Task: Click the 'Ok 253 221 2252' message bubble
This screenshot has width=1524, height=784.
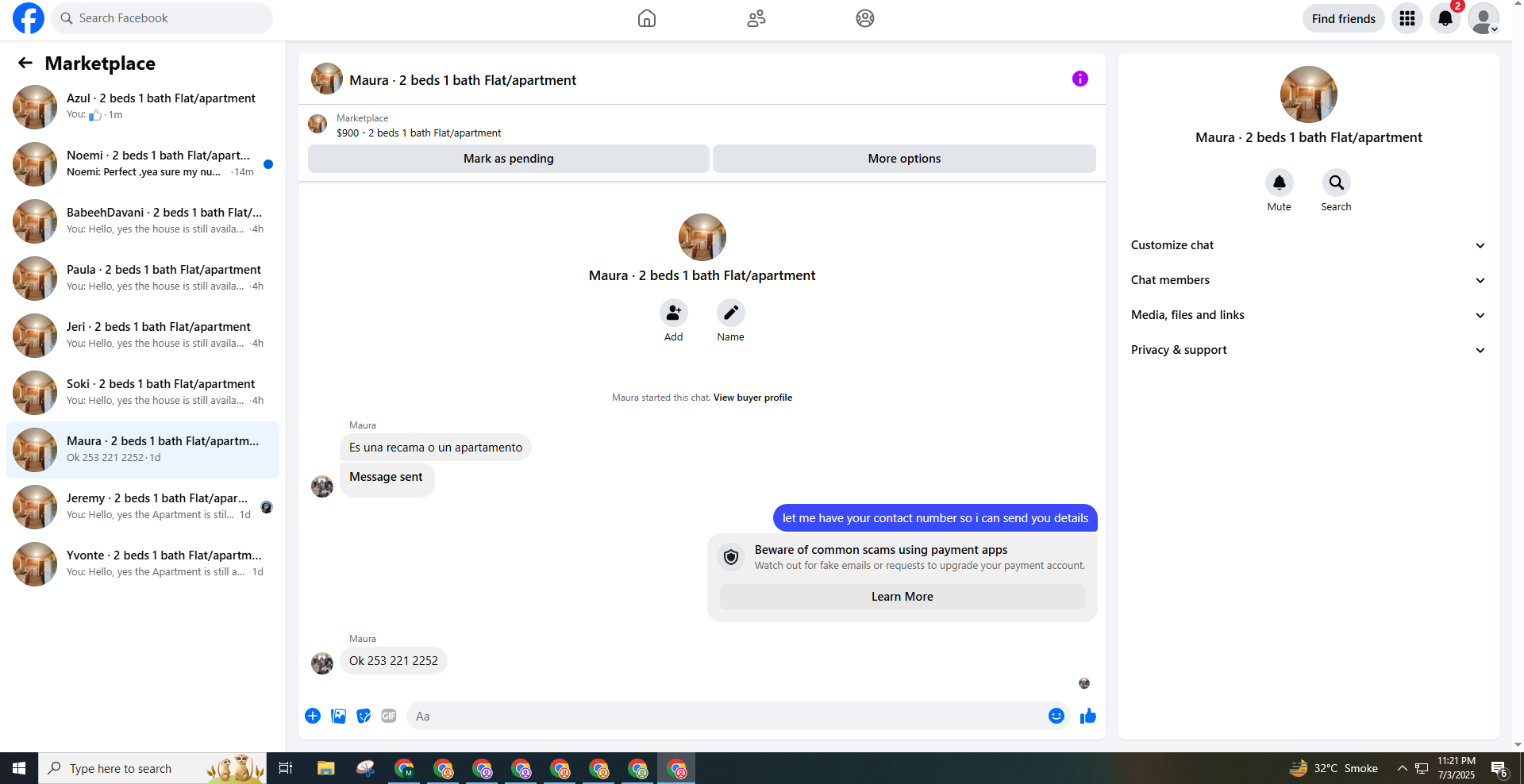Action: click(394, 661)
